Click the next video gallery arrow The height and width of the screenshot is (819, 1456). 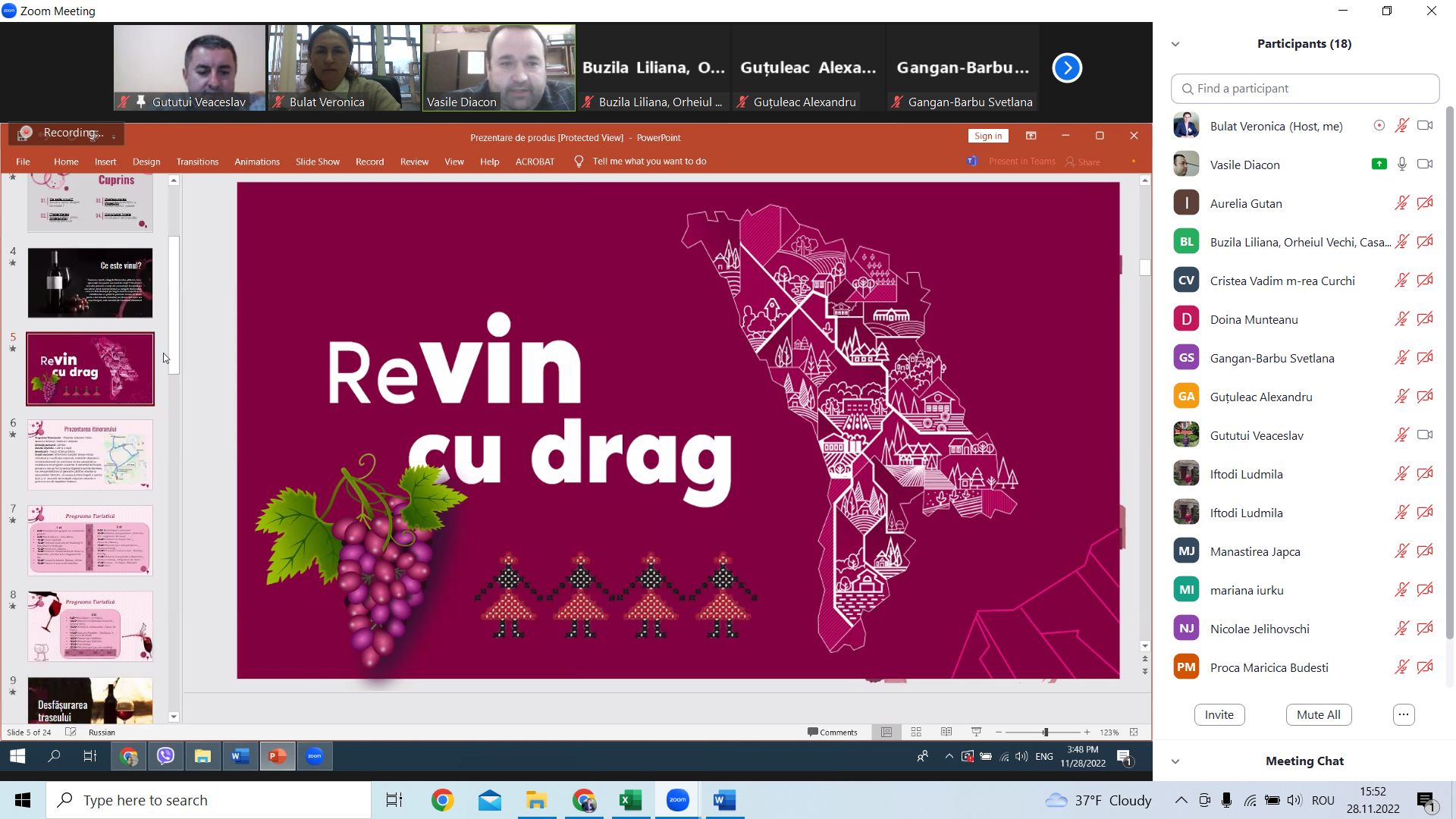(x=1066, y=68)
